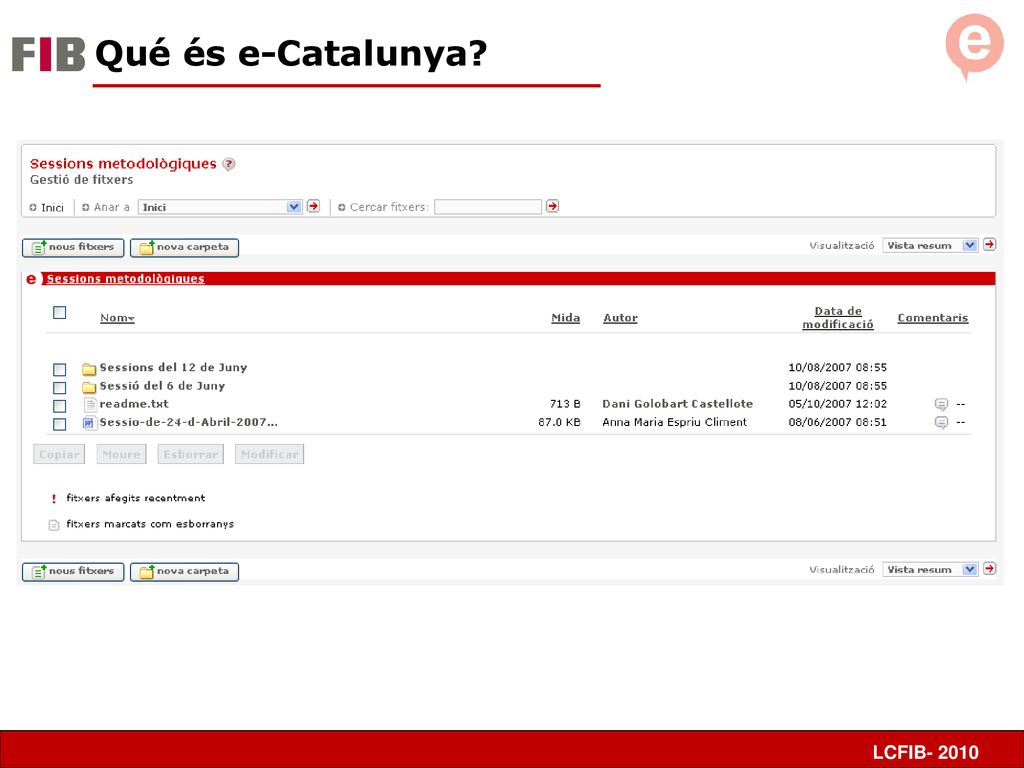
Task: Click e-Catalunya speech bubble logo at top right
Action: [x=974, y=47]
